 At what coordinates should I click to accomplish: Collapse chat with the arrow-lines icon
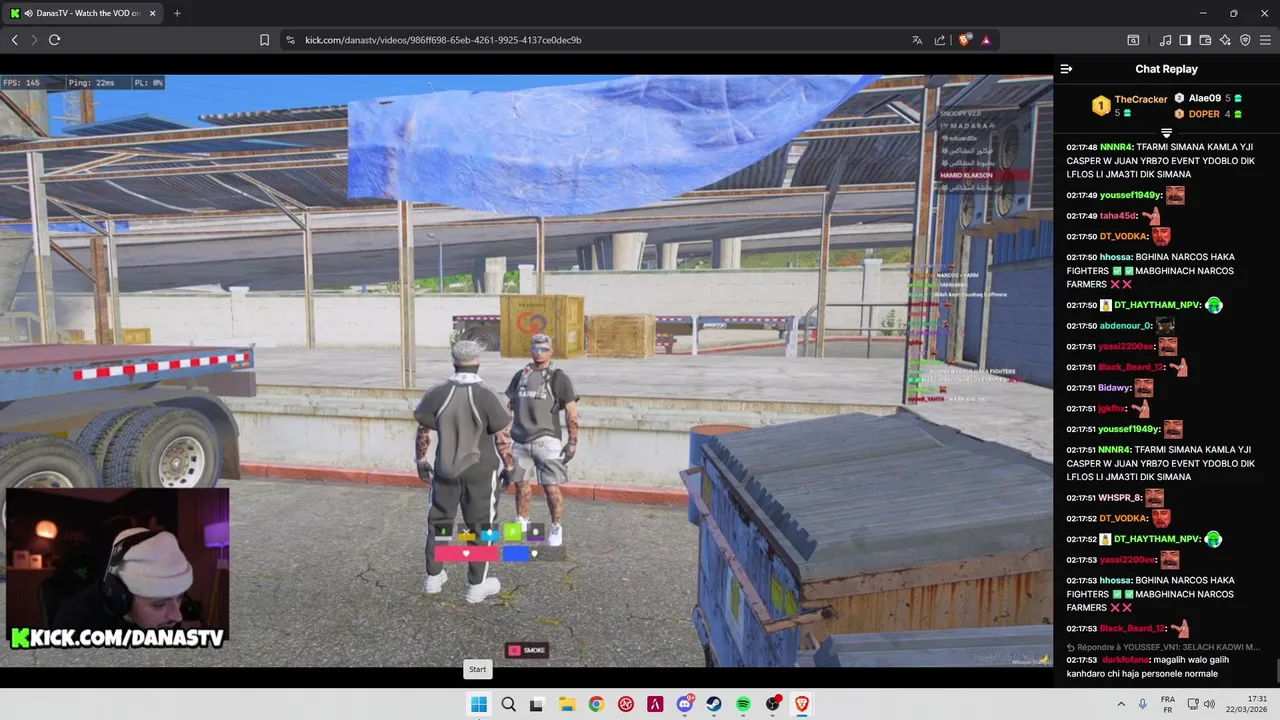(1066, 69)
